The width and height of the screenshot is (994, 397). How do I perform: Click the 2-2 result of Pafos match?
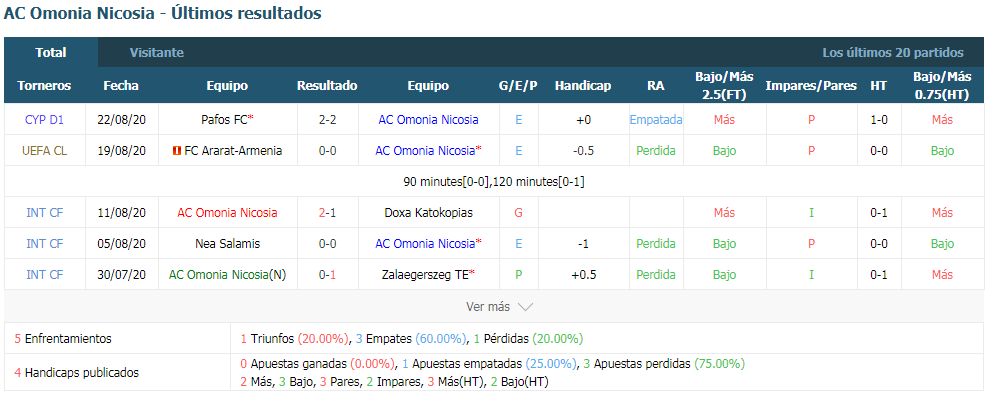[x=327, y=119]
